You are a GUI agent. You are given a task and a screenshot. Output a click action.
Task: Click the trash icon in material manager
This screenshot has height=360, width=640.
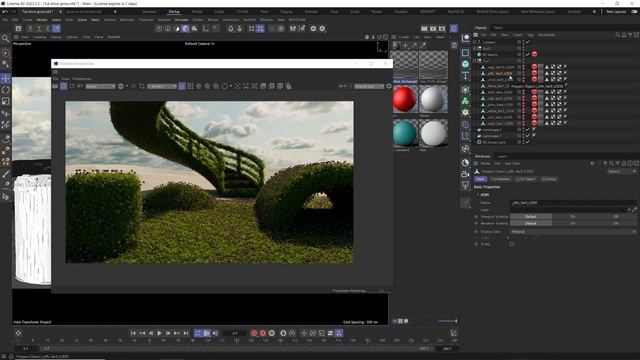pos(454,45)
